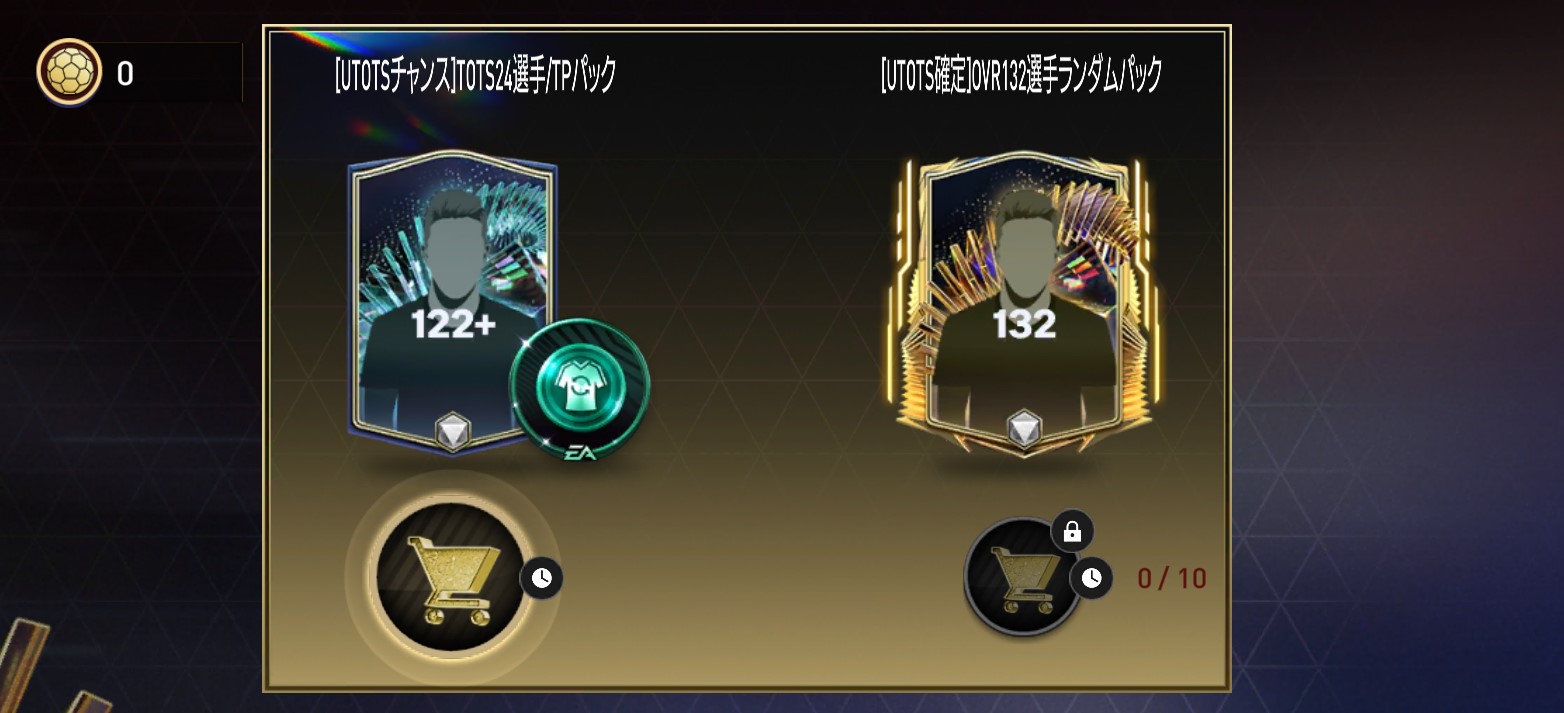Tap the gold shopping cart purchase button
The width and height of the screenshot is (1564, 713).
pyautogui.click(x=450, y=578)
